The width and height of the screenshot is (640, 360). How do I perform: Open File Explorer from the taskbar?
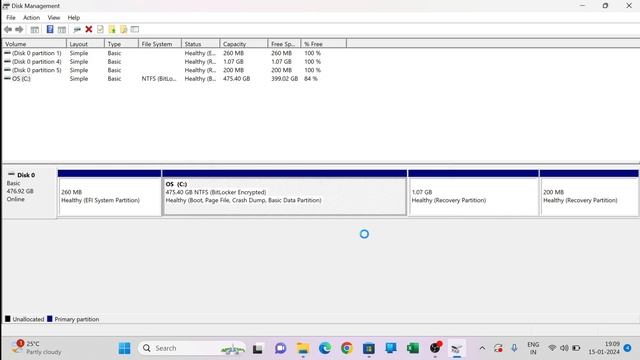point(303,349)
